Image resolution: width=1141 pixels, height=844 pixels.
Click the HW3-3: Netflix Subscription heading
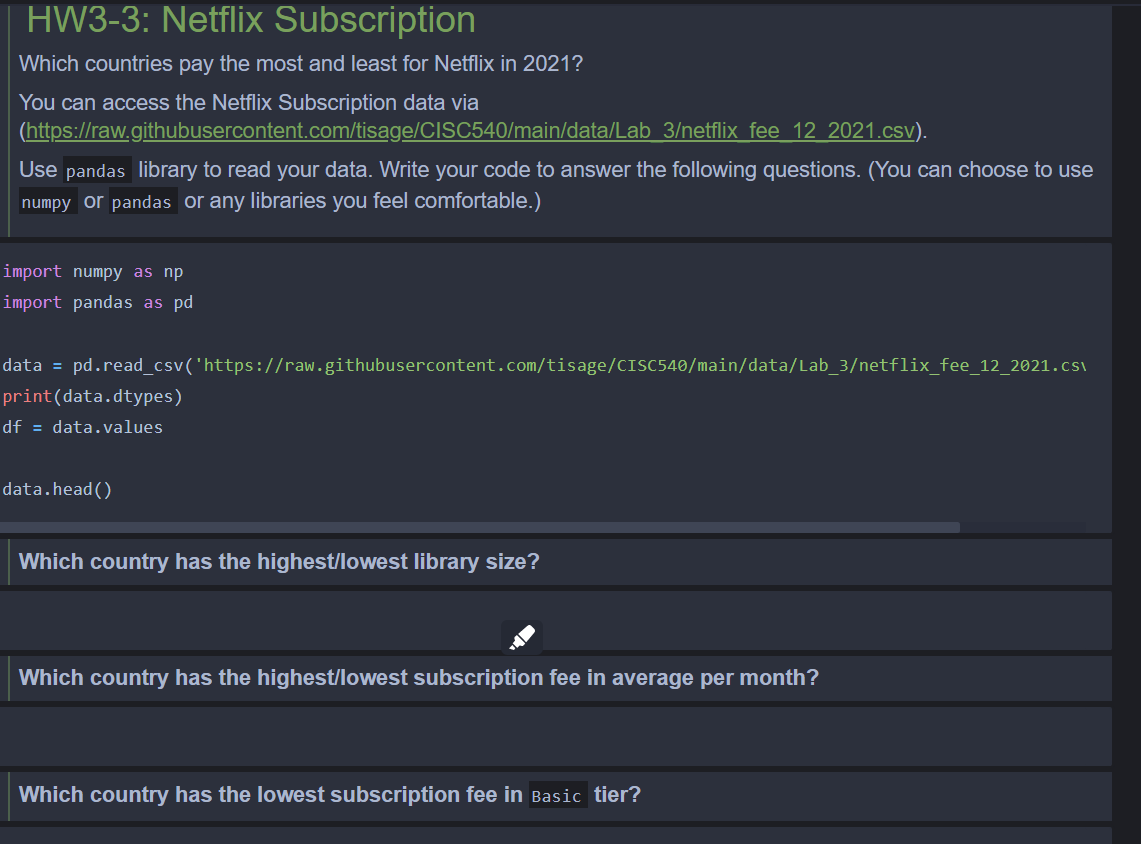pyautogui.click(x=250, y=20)
